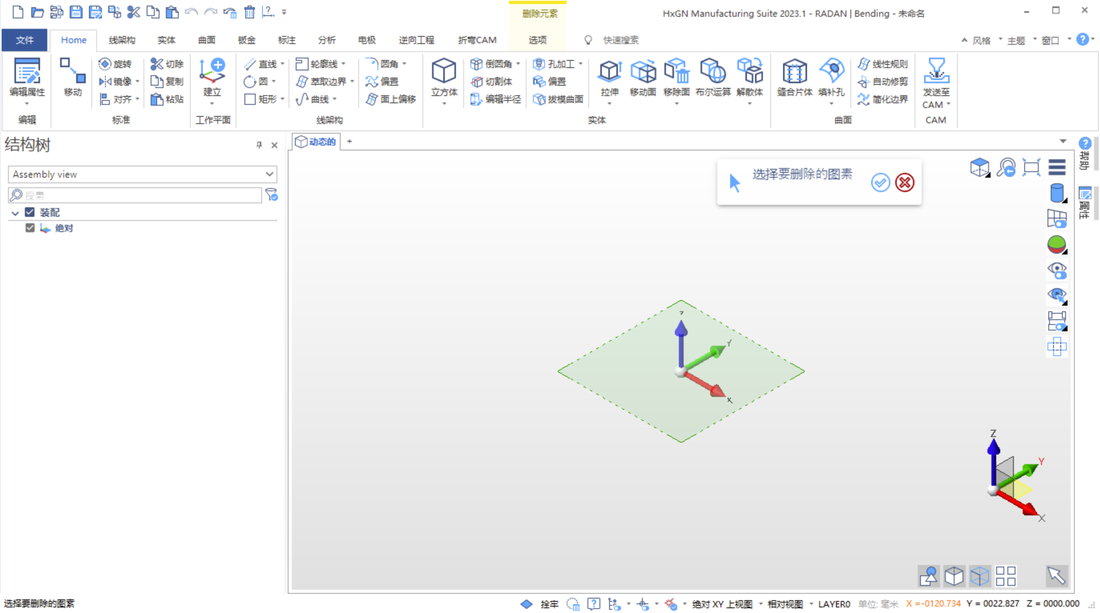Screen dimensions: 1100x613
Task: Click 发送至 CAM send to CAM
Action: click(x=936, y=83)
